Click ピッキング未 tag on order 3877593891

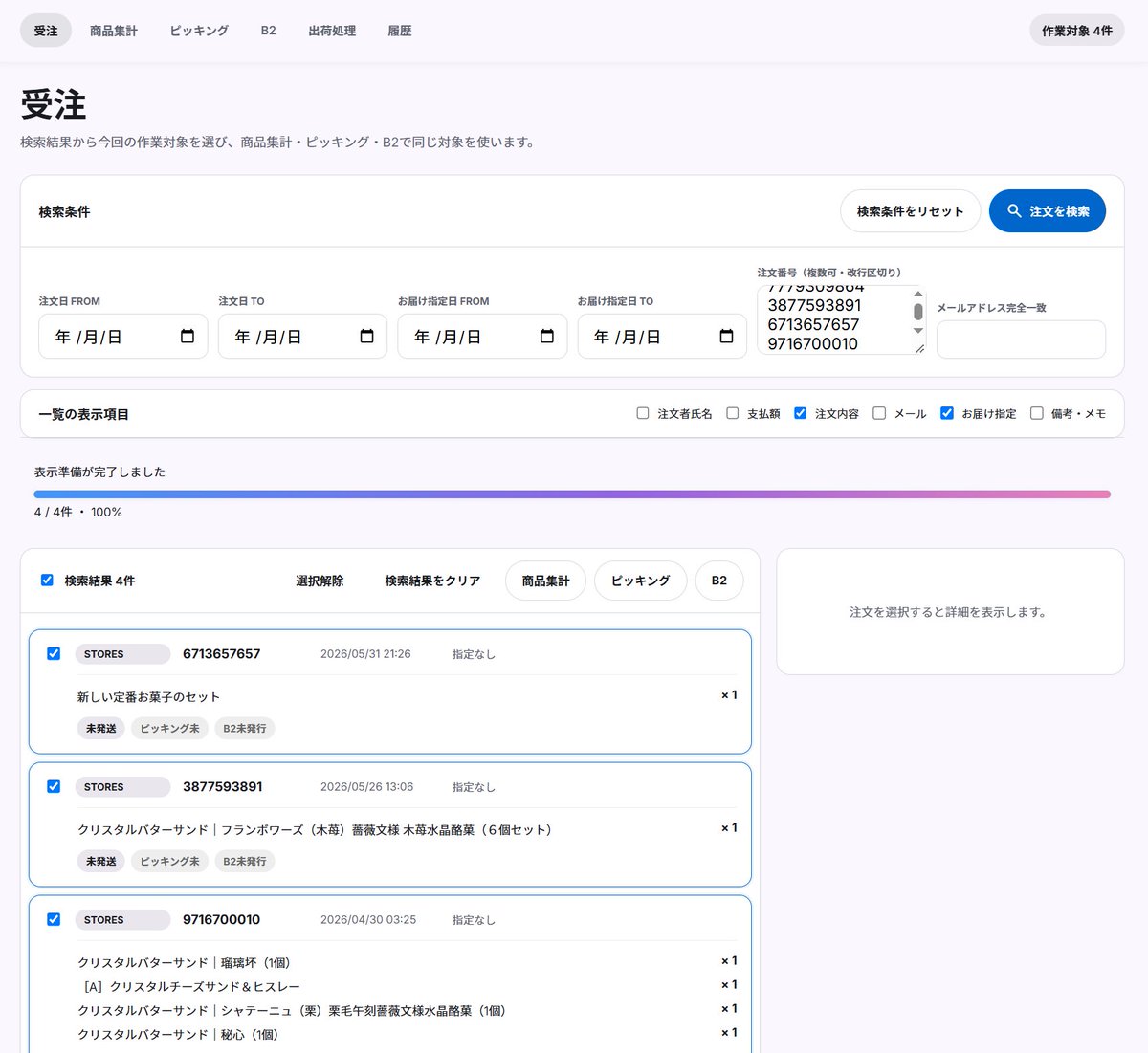pyautogui.click(x=170, y=862)
